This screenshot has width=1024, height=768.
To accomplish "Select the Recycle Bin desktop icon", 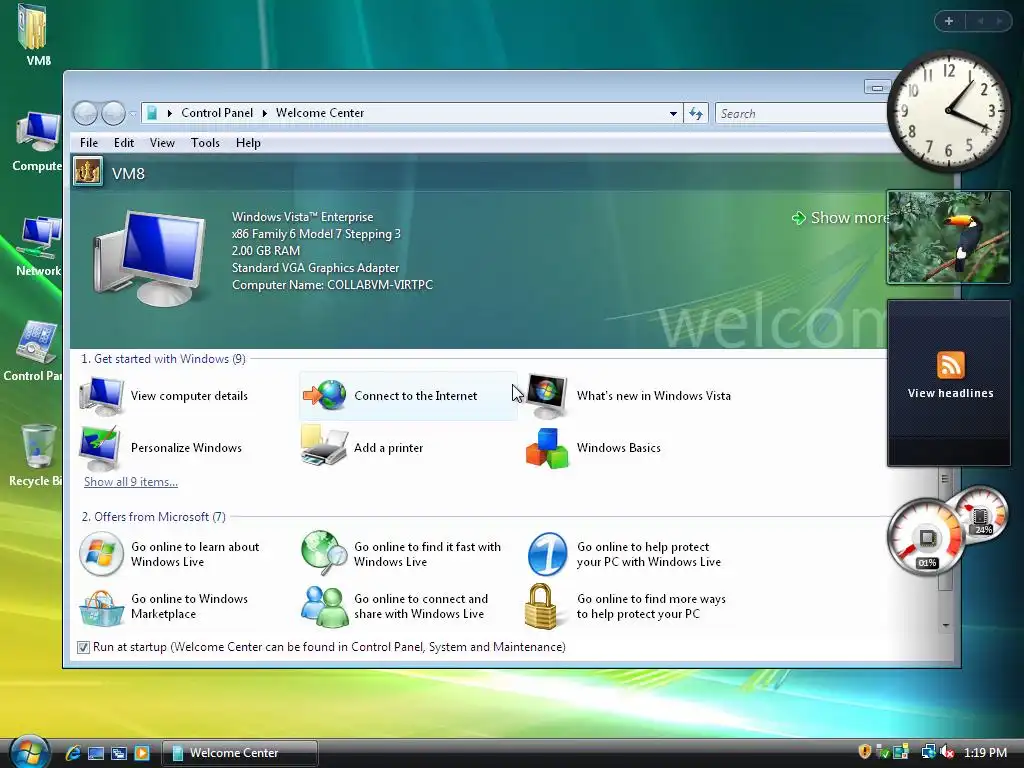I will (36, 456).
